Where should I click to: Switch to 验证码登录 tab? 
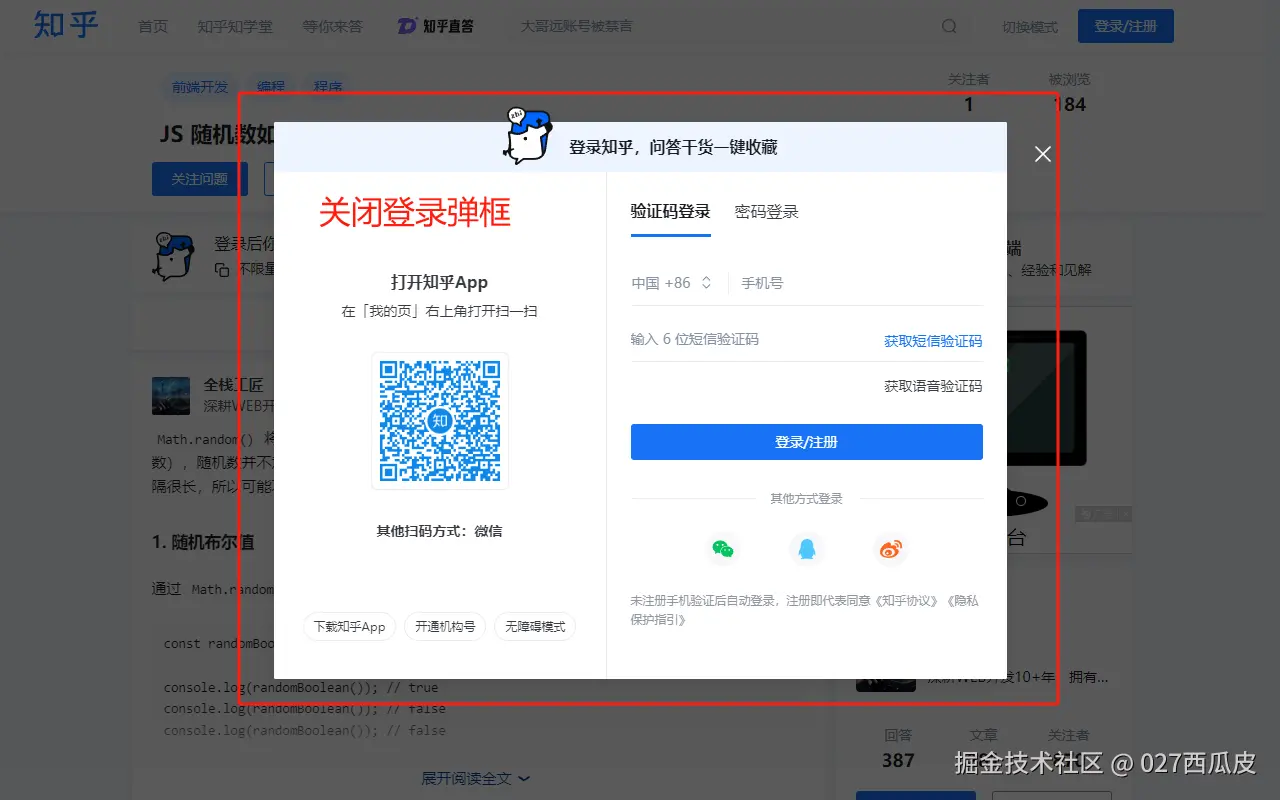point(670,212)
